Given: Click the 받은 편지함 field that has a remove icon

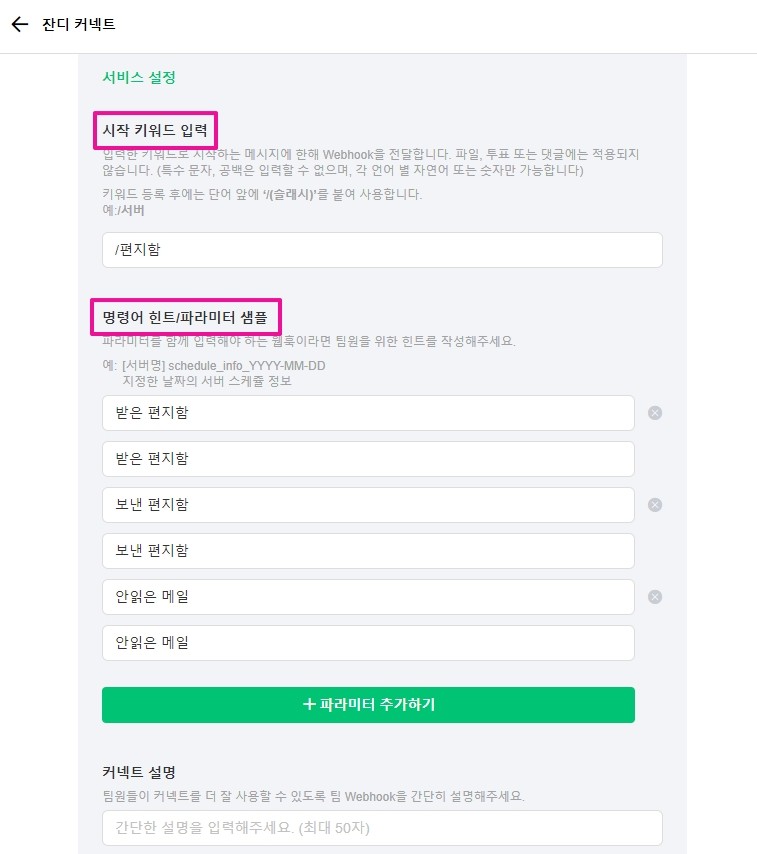Looking at the screenshot, I should pyautogui.click(x=368, y=413).
